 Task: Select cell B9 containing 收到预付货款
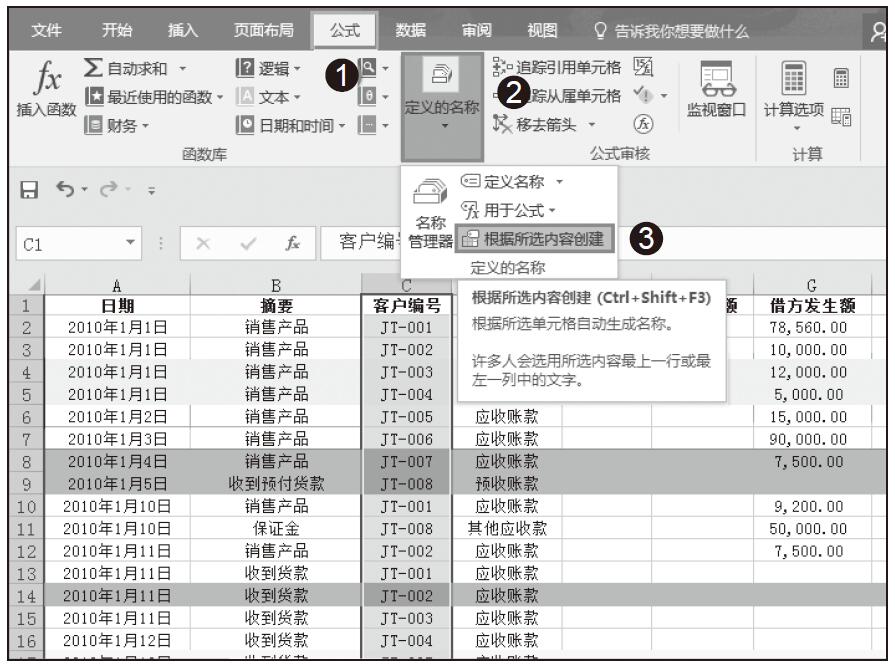click(274, 485)
